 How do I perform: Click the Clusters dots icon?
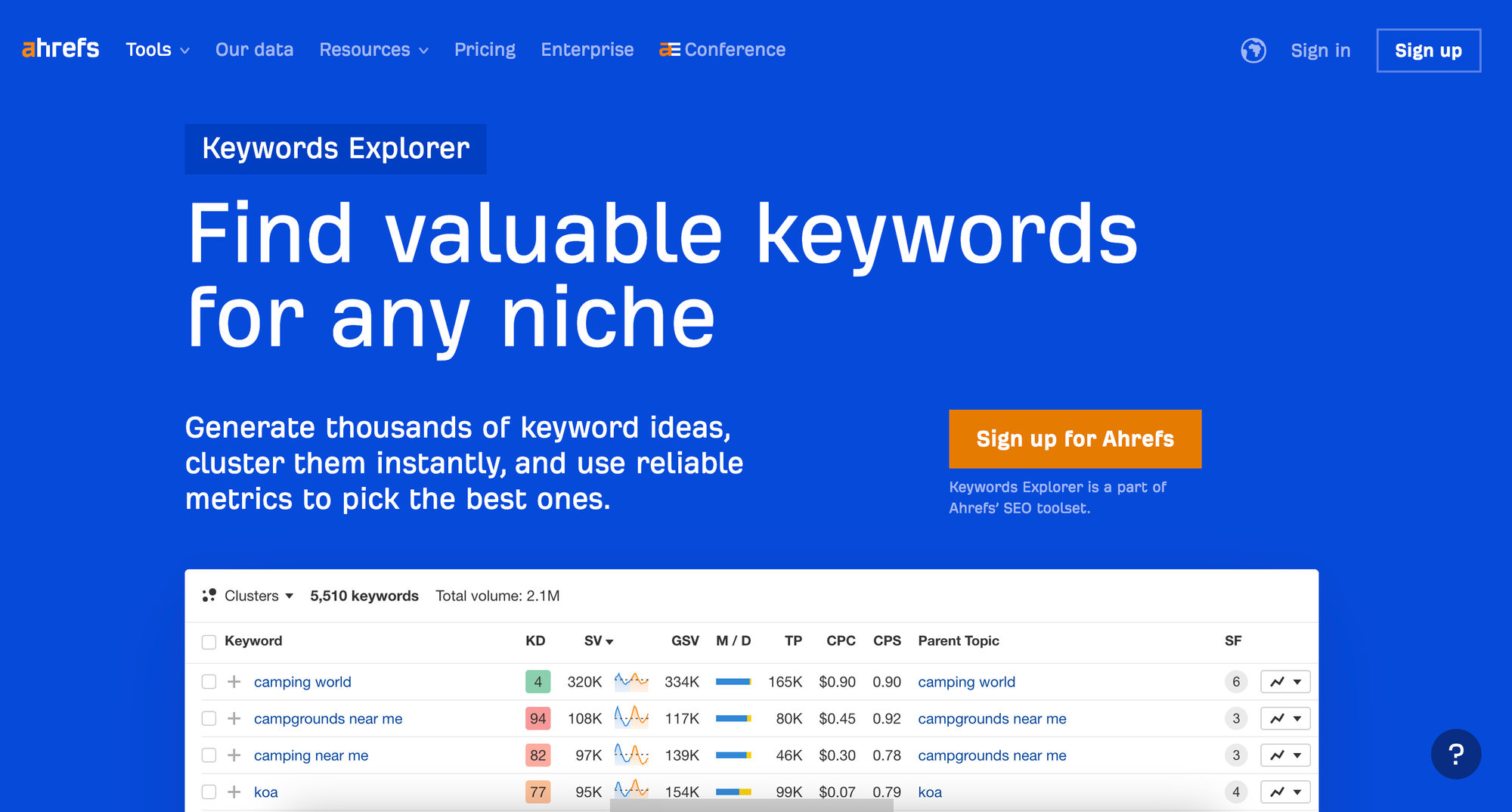coord(209,596)
